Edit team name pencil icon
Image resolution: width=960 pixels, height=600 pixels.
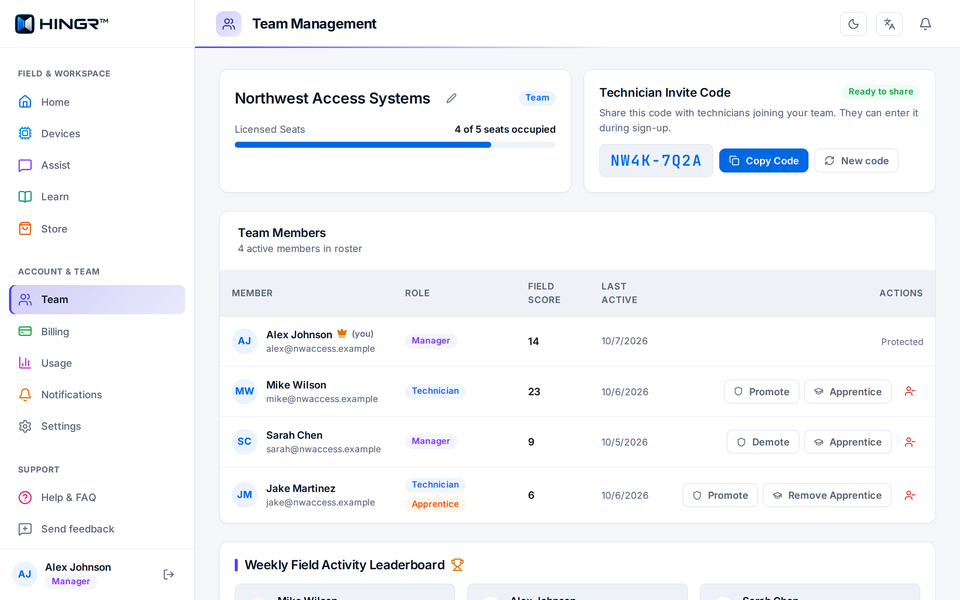[x=451, y=98]
